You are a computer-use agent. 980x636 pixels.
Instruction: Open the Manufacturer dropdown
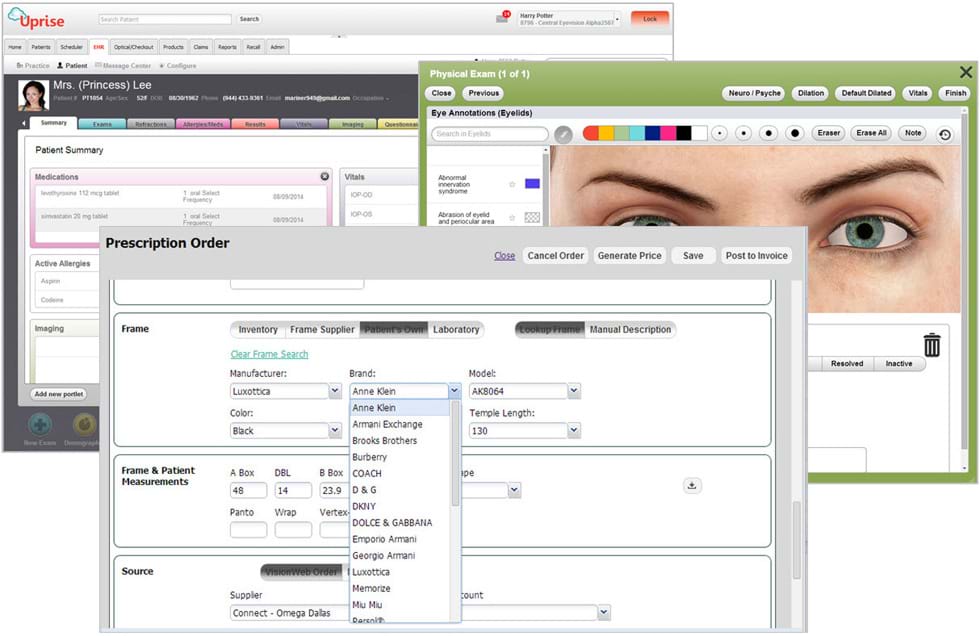tap(335, 391)
